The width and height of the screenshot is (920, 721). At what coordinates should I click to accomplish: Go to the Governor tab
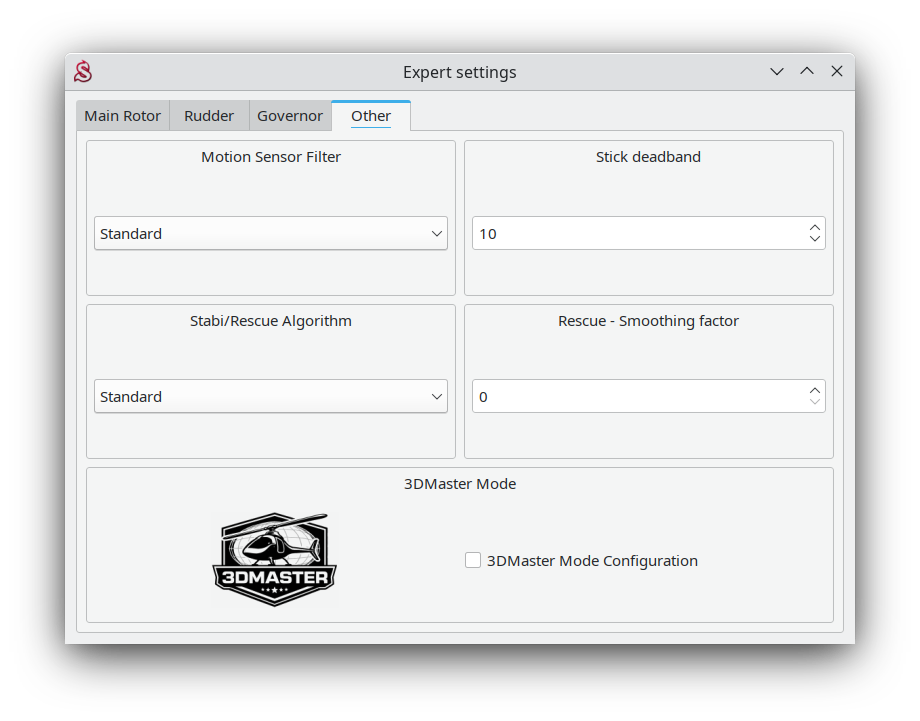290,116
